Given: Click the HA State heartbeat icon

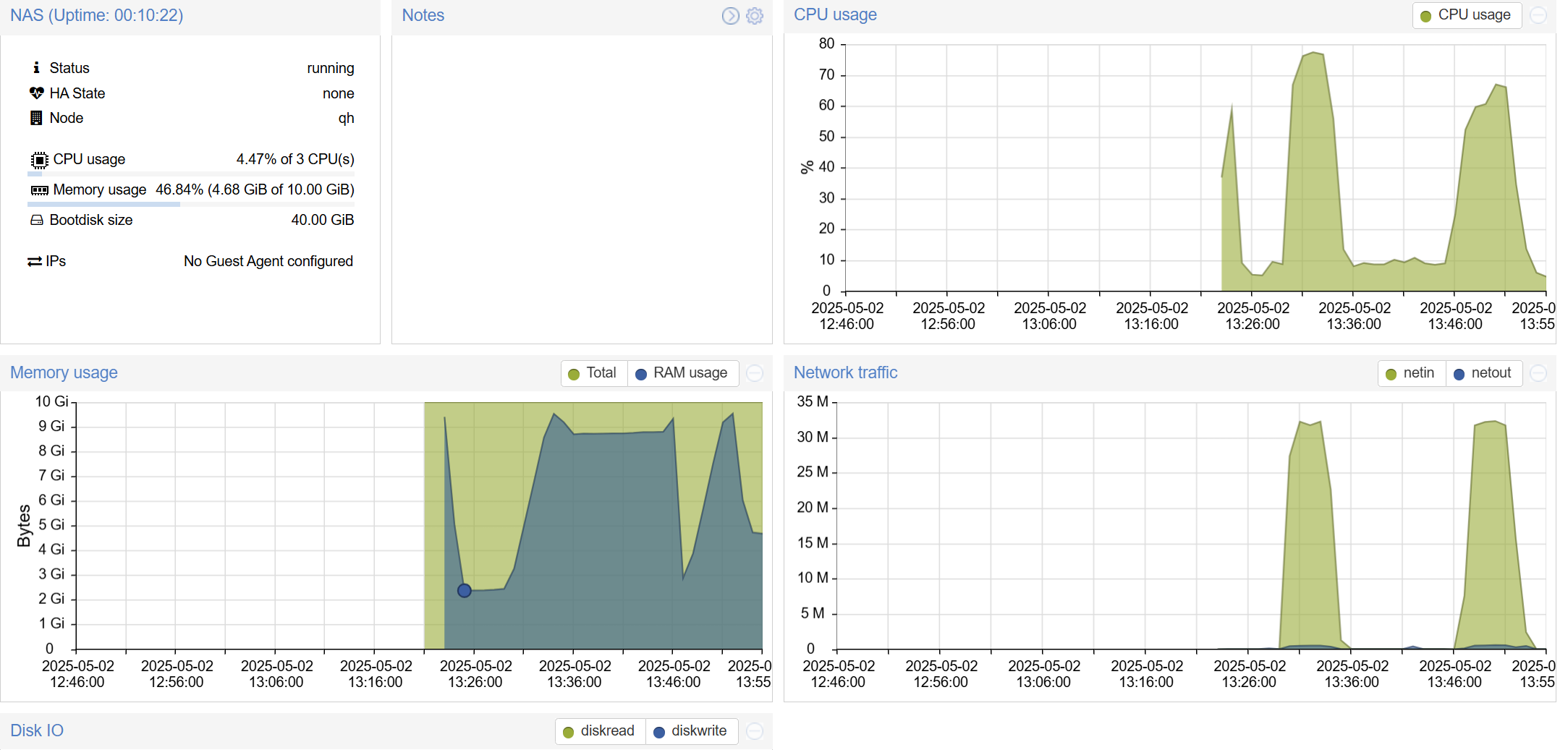Looking at the screenshot, I should (x=37, y=93).
